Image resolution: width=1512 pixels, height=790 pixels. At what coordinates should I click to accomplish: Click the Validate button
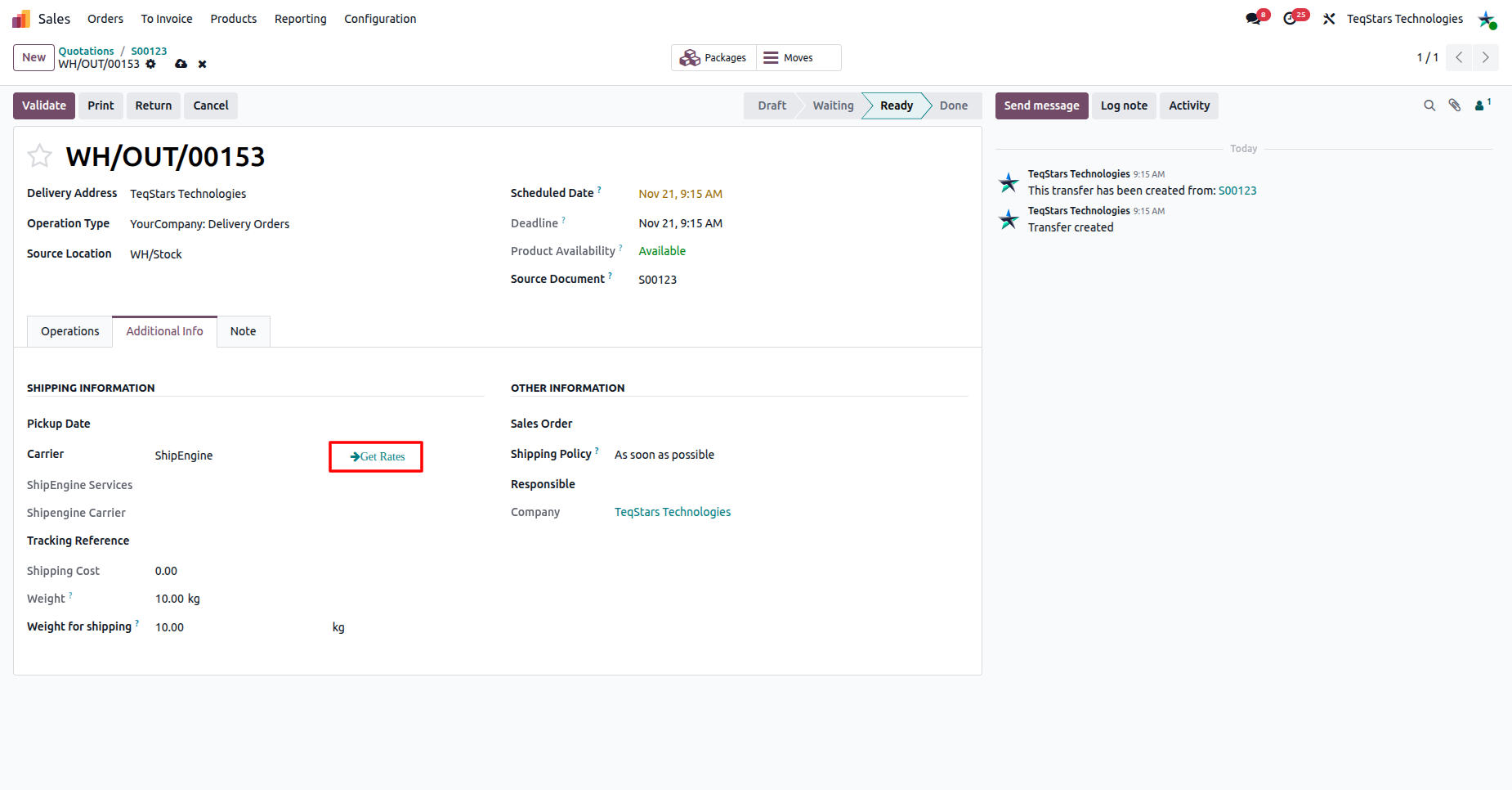(x=44, y=105)
